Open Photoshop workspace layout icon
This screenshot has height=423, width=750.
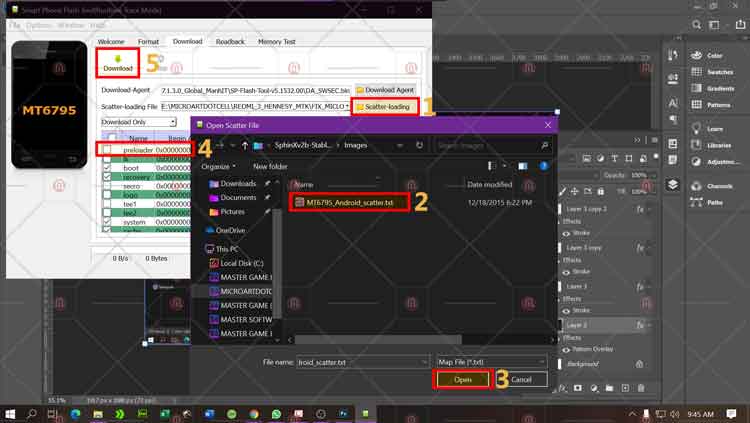(x=714, y=25)
